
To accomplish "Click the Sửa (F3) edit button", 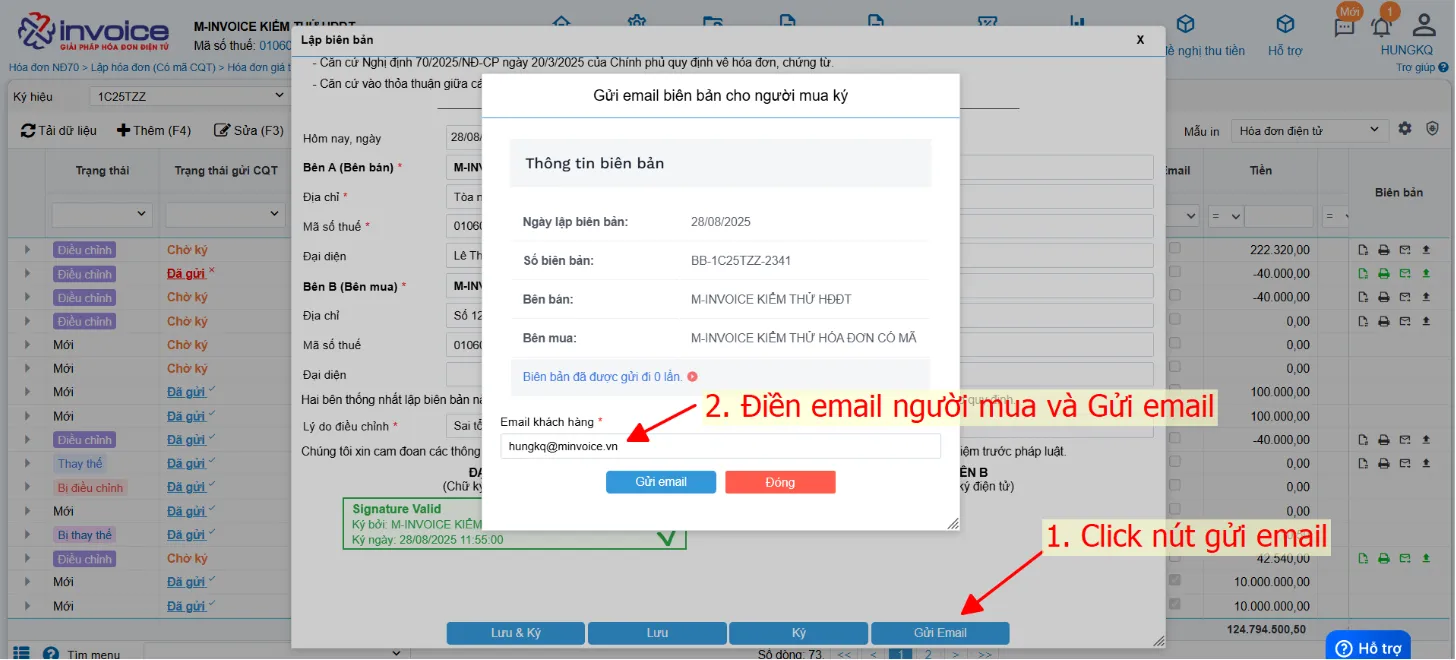I will pyautogui.click(x=250, y=131).
